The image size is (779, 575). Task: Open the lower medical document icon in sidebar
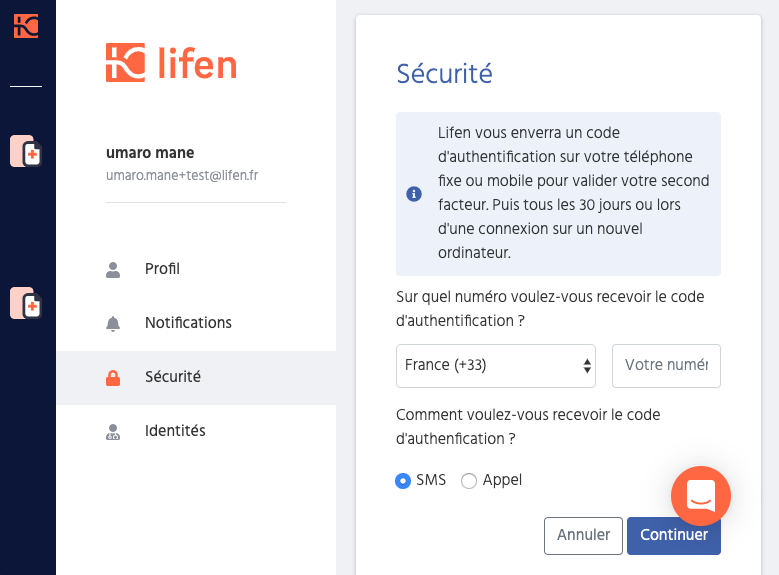(x=26, y=303)
